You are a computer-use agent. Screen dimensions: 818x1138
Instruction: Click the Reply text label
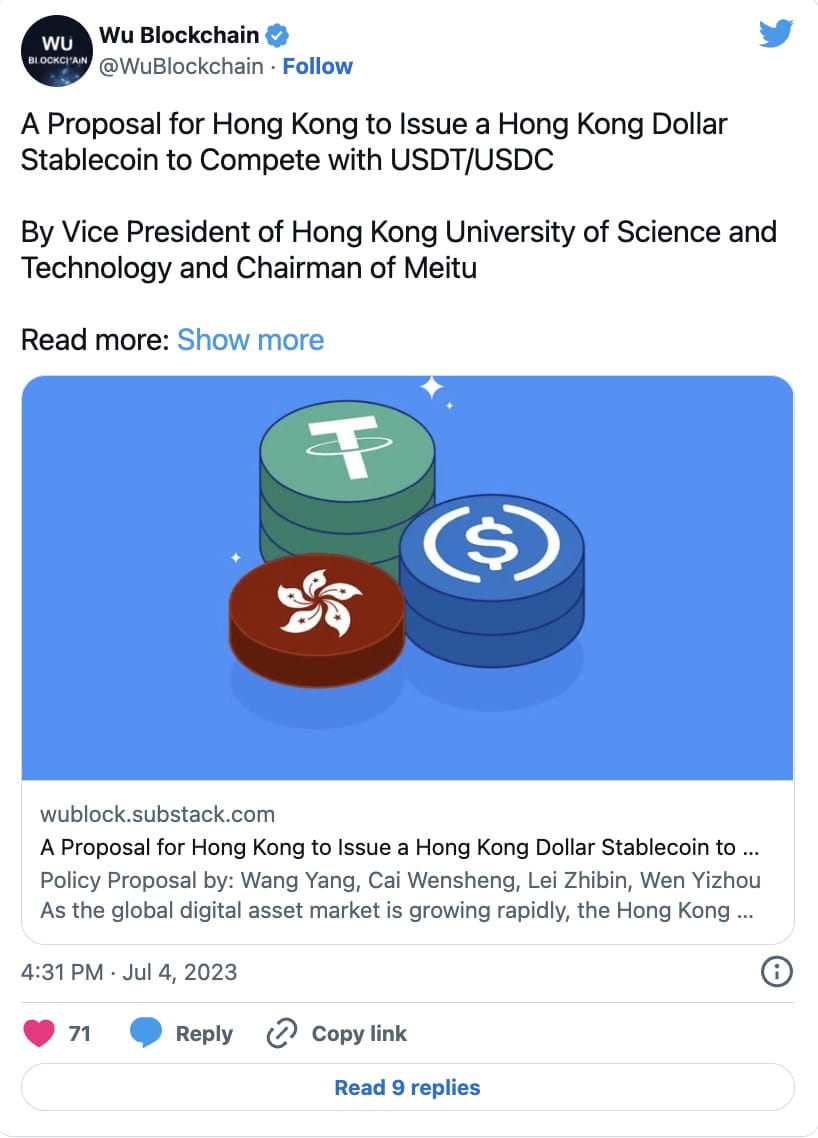click(x=204, y=1034)
